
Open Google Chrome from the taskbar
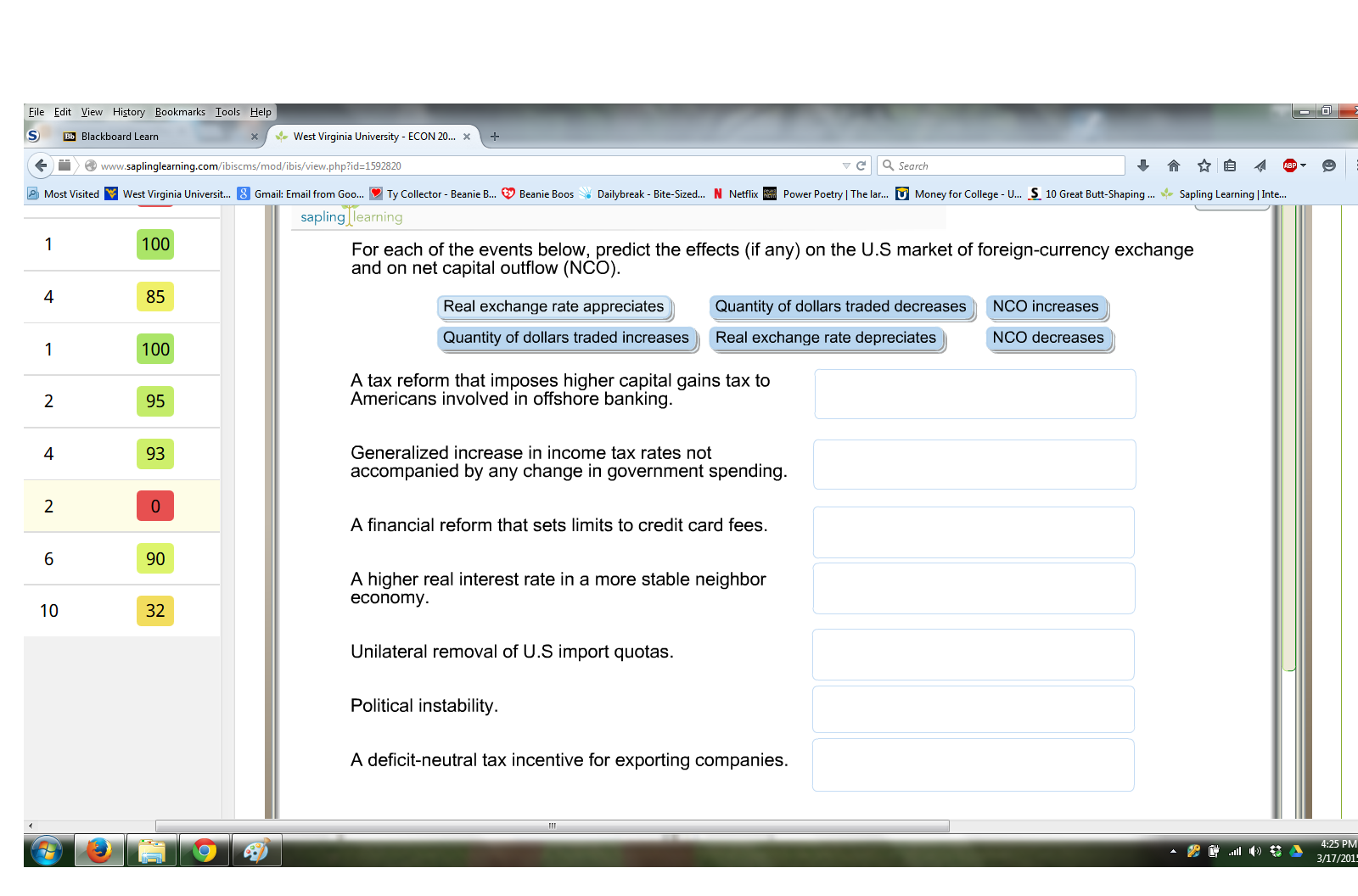coord(204,850)
